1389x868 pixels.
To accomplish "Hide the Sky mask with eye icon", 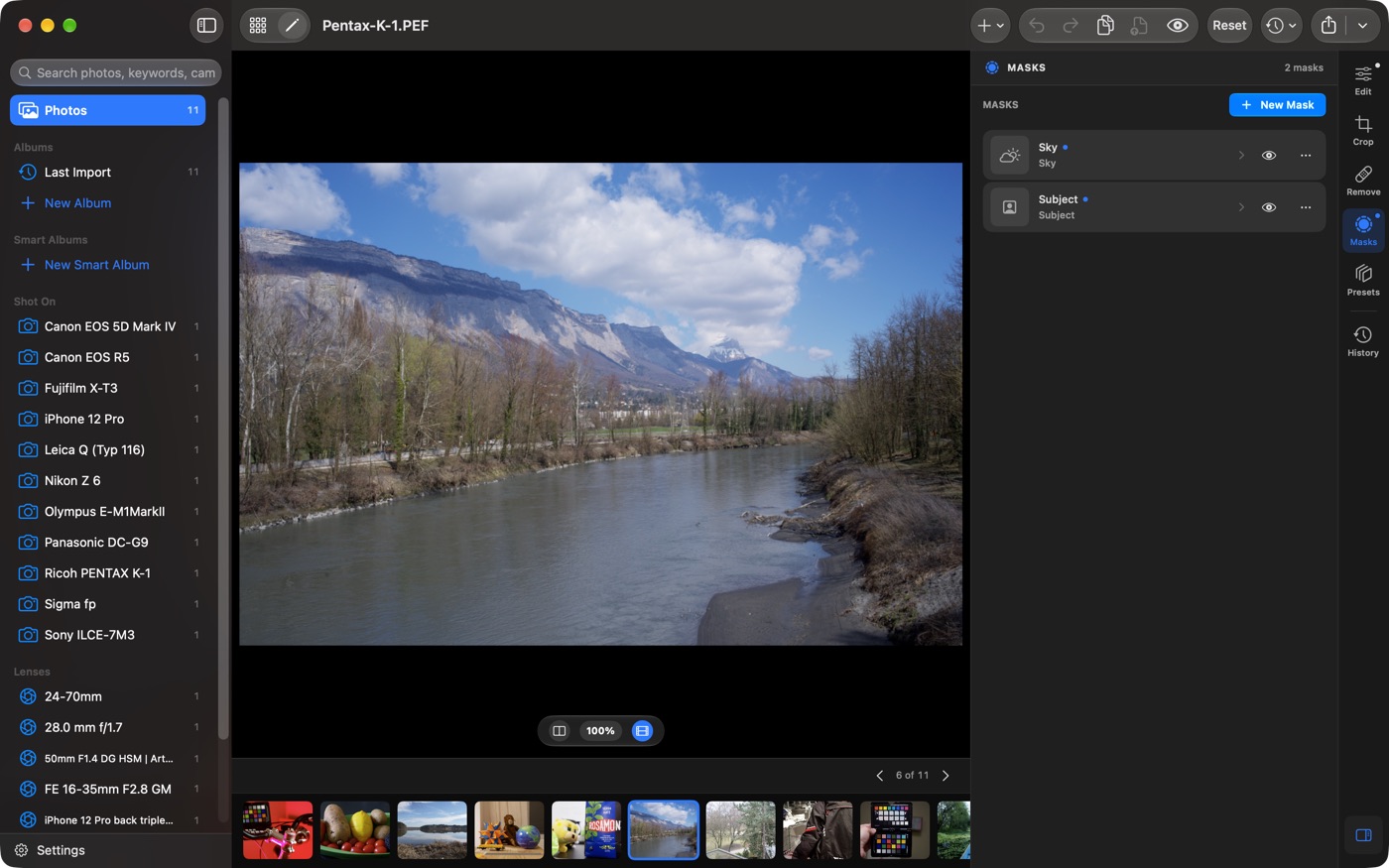I will (x=1268, y=156).
